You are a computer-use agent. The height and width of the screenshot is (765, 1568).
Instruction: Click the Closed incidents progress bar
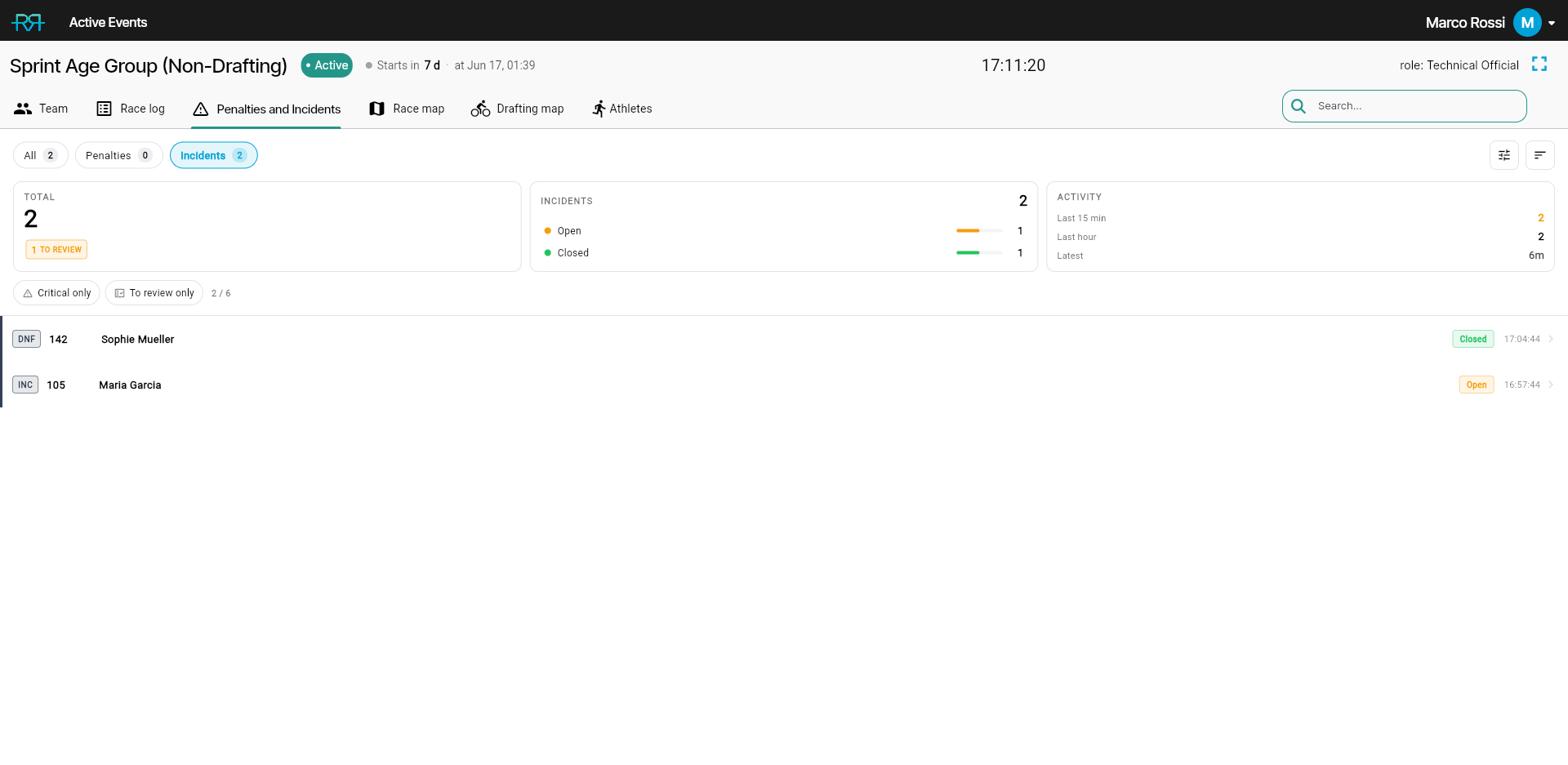979,253
